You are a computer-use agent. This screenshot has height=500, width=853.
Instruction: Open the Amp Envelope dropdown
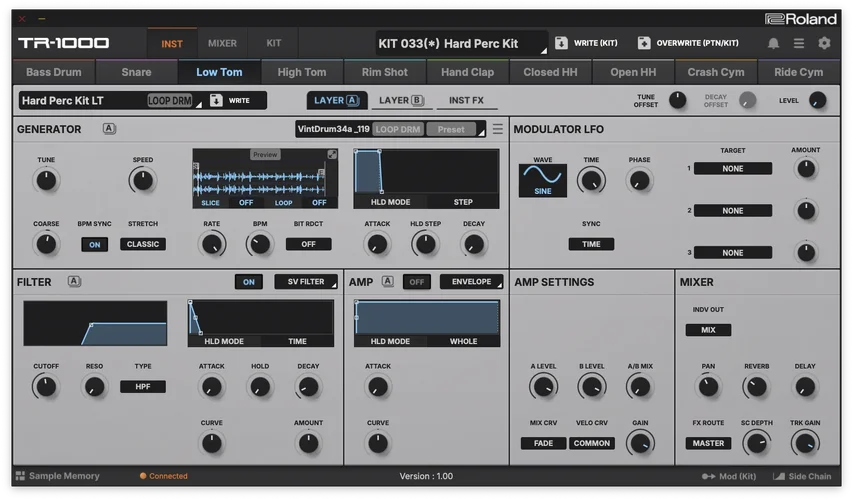[471, 282]
